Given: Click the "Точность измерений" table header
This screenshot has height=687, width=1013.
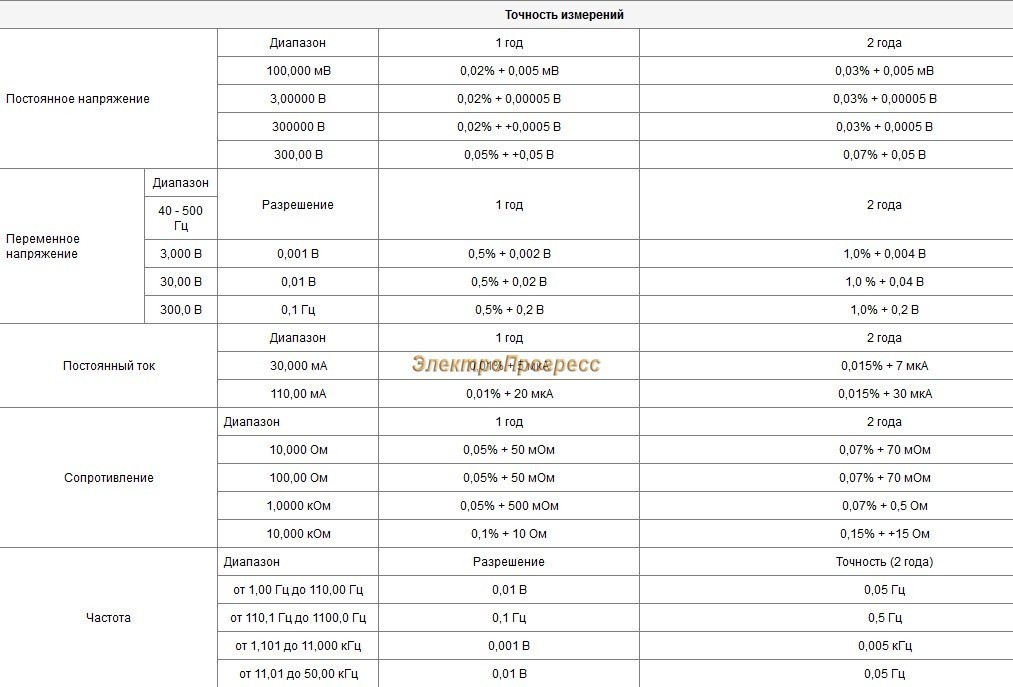Looking at the screenshot, I should (565, 15).
